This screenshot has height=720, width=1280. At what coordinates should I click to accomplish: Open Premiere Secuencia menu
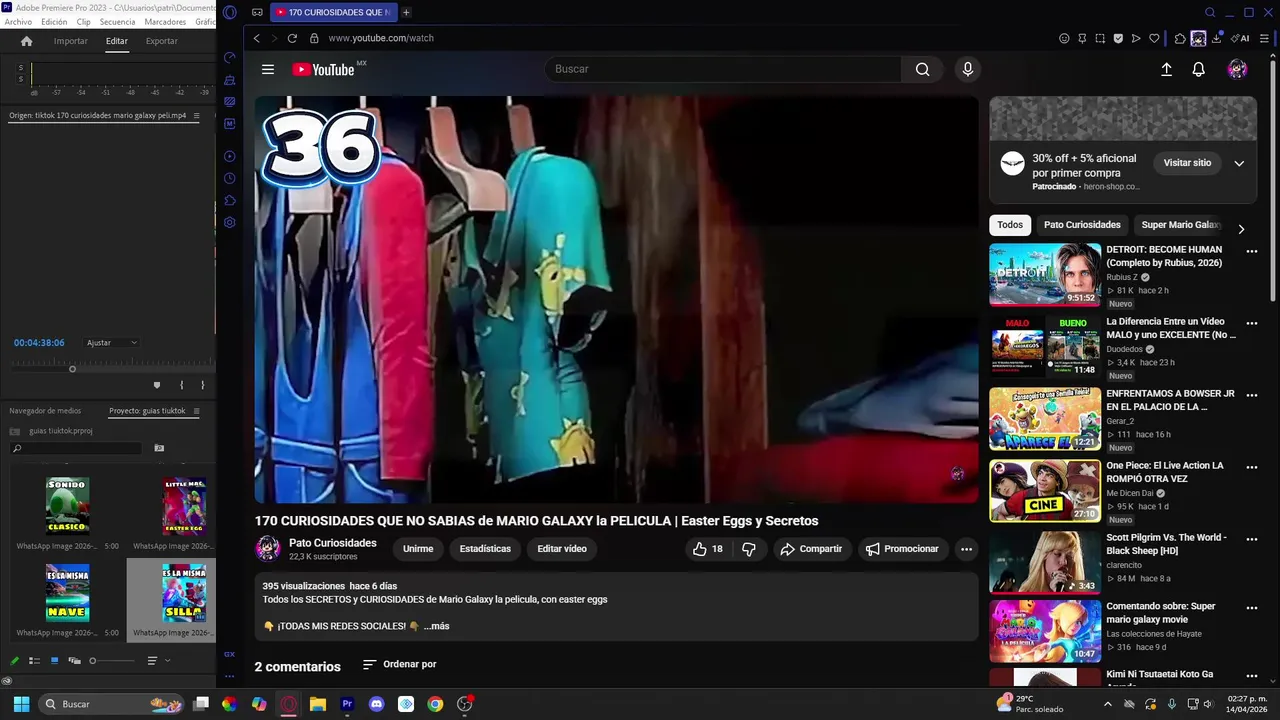point(117,22)
